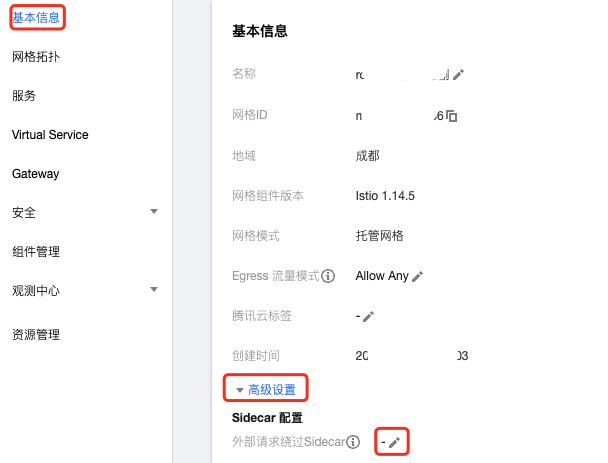
Task: Show info tooltip for Egress 流量模式
Action: click(328, 276)
